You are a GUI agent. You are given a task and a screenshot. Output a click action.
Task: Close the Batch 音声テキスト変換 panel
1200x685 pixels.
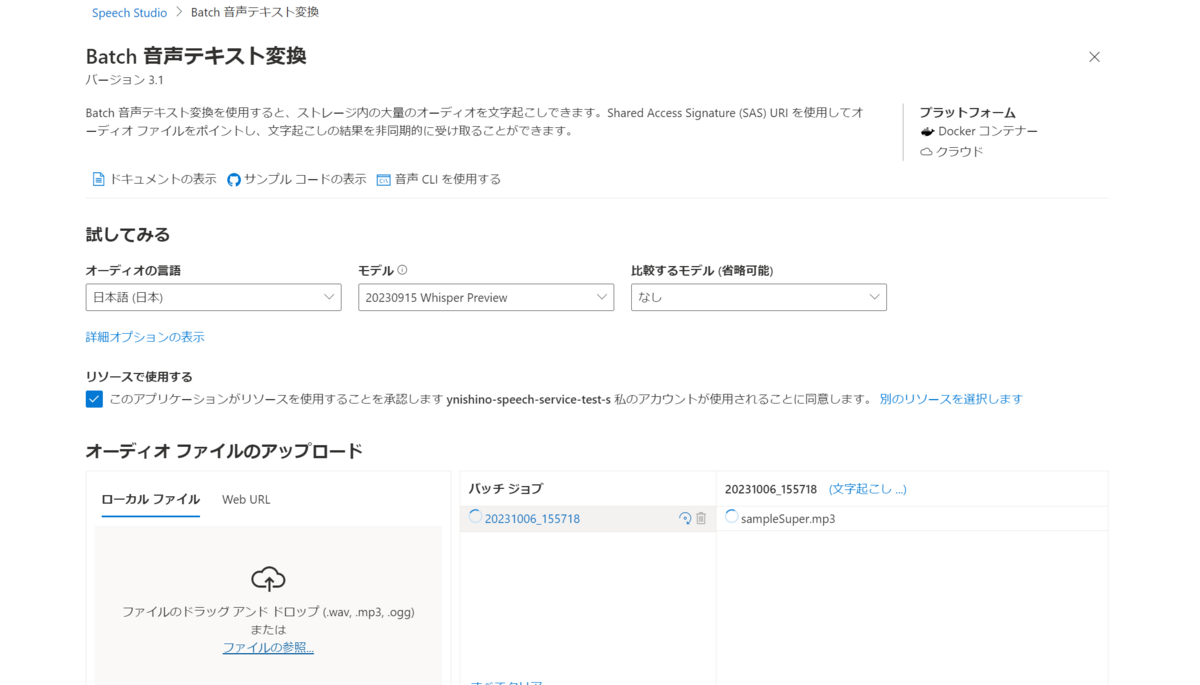(1094, 57)
